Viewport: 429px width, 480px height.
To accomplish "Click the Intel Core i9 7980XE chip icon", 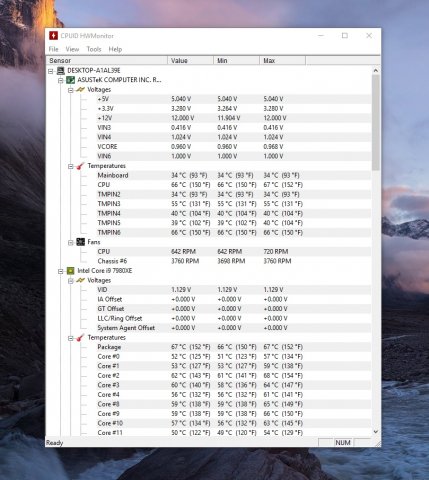I will pos(70,271).
